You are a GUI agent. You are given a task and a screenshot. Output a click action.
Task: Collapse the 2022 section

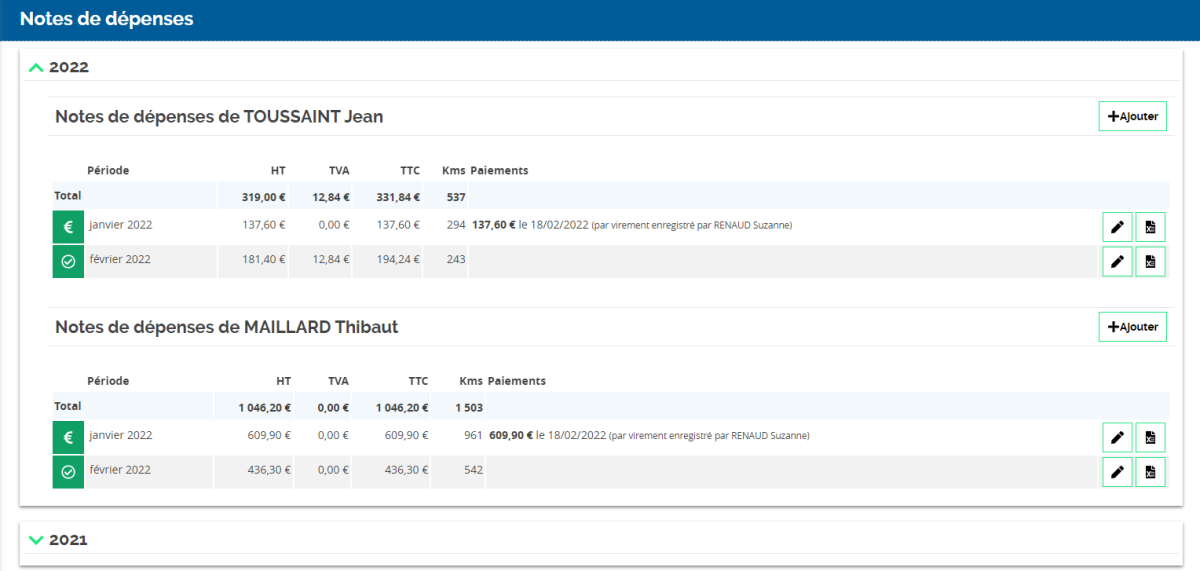[37, 67]
